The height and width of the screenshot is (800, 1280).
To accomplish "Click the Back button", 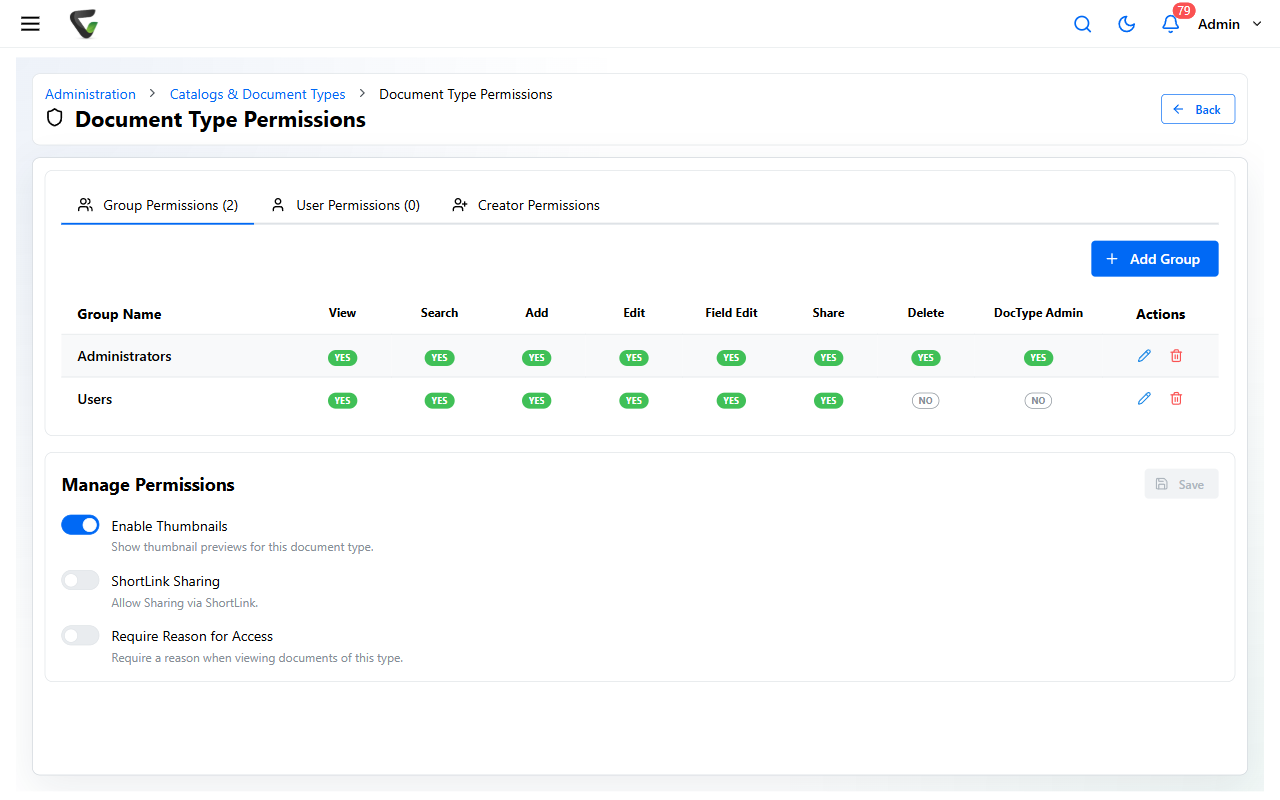I will click(1198, 109).
